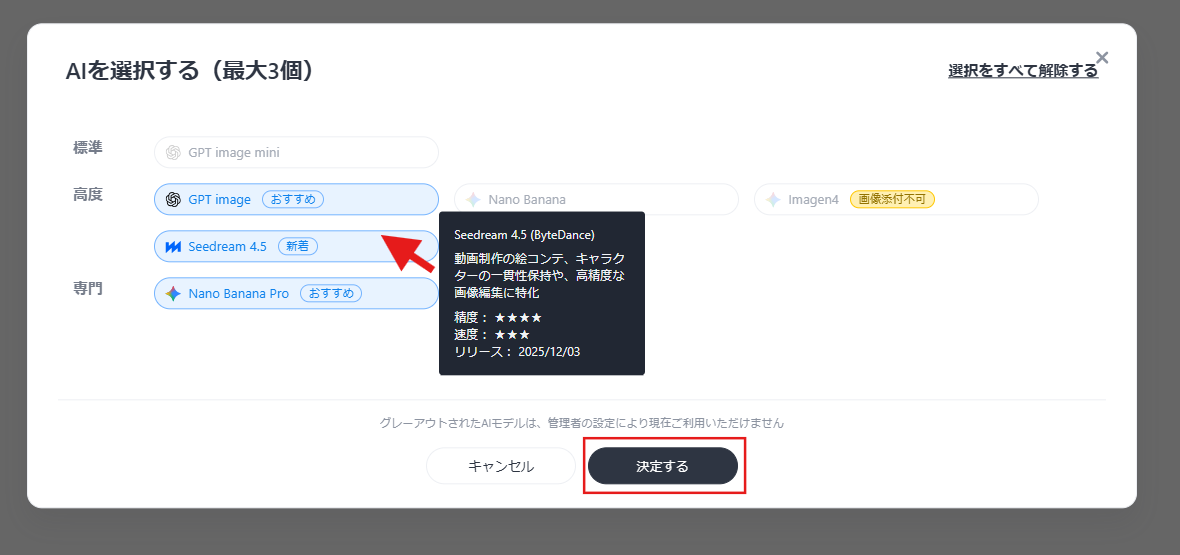Click the 画像添付不可 badge on Imagen4
This screenshot has height=555, width=1180.
point(893,200)
